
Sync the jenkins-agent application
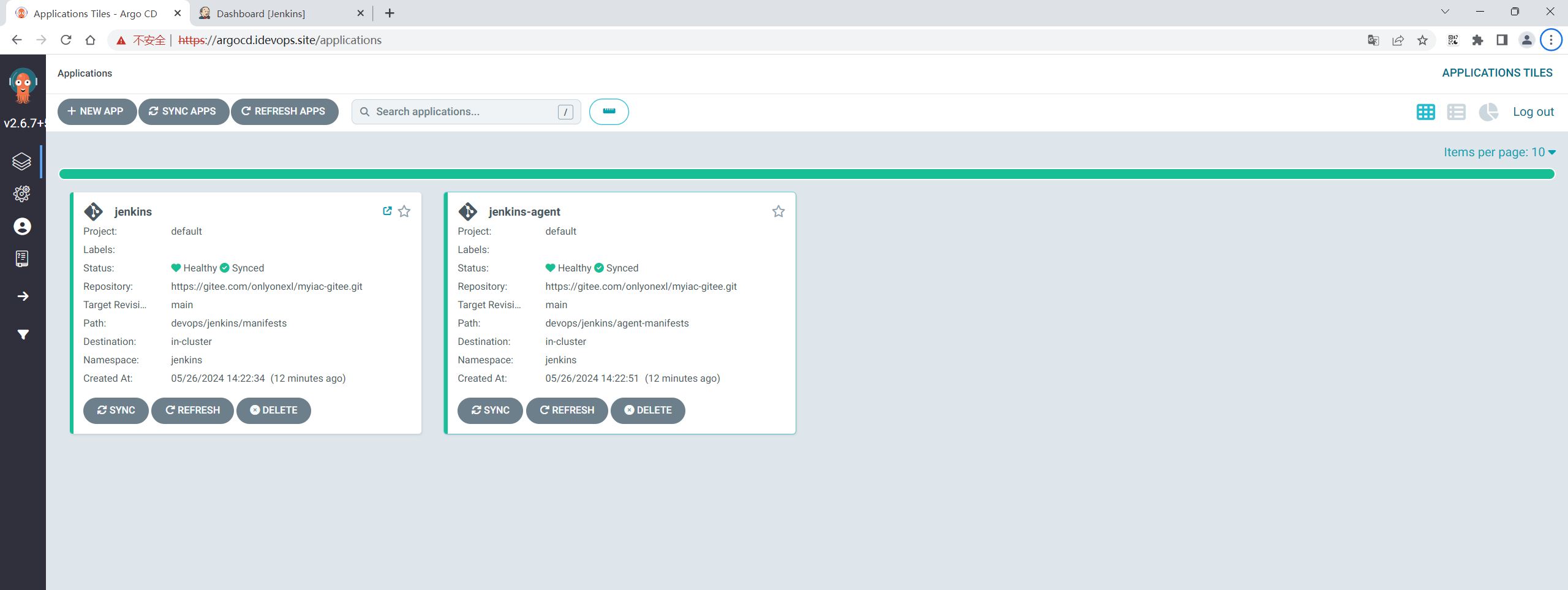(x=490, y=410)
